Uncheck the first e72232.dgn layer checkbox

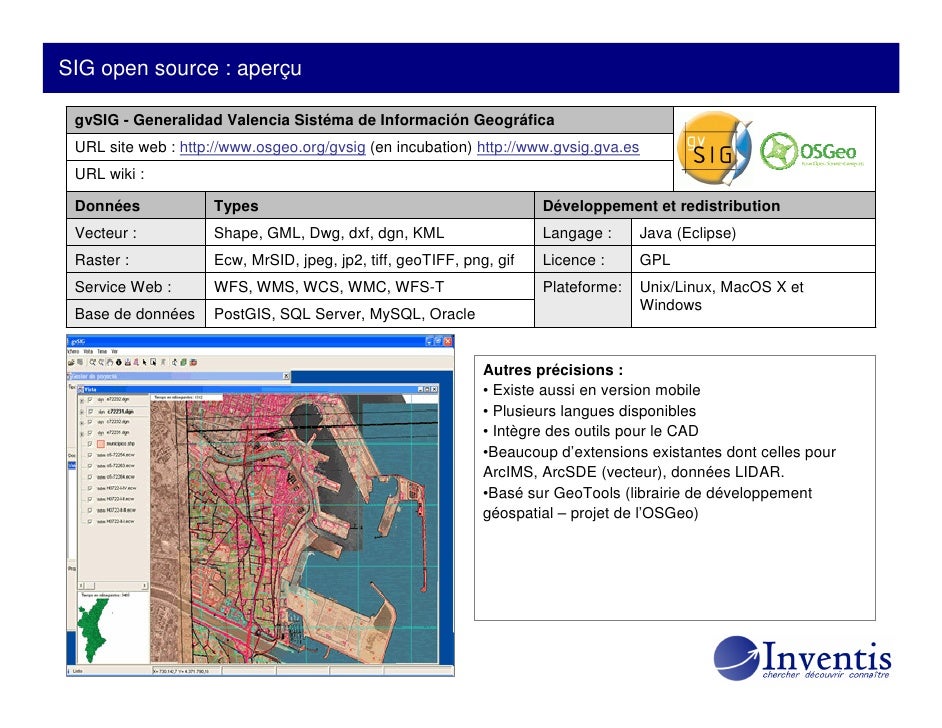(x=90, y=399)
